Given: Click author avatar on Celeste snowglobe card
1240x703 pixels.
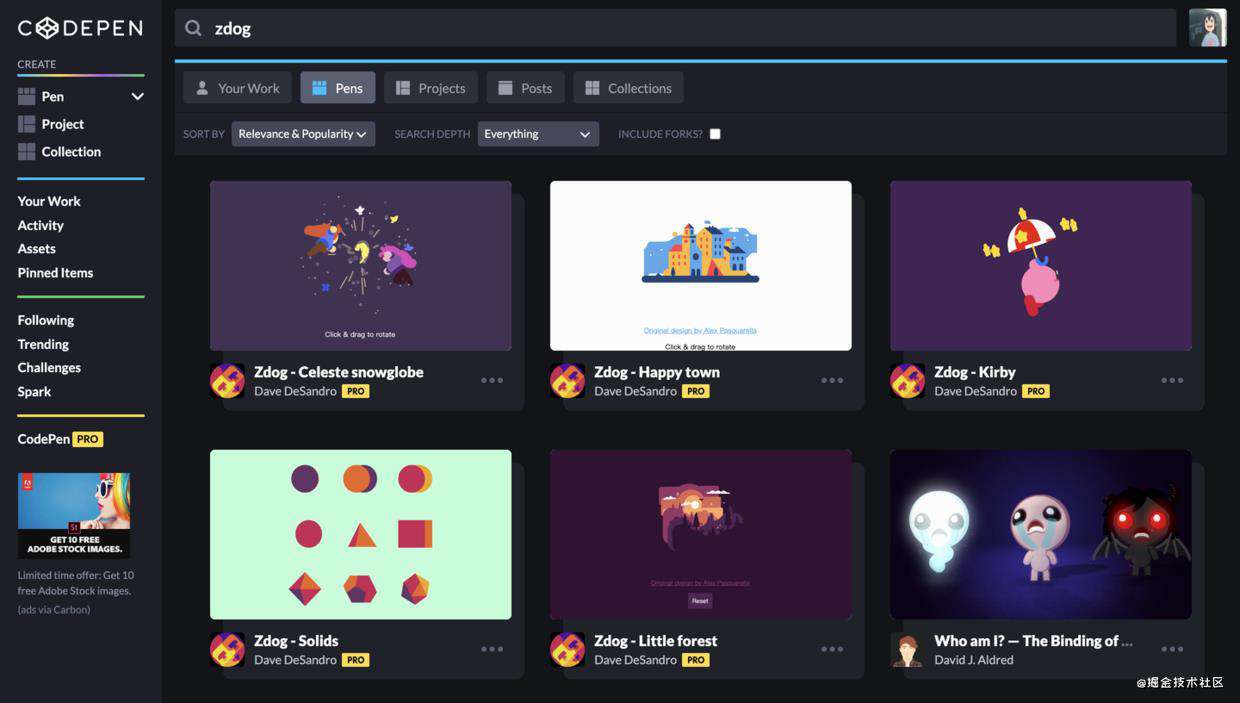Looking at the screenshot, I should (x=227, y=381).
